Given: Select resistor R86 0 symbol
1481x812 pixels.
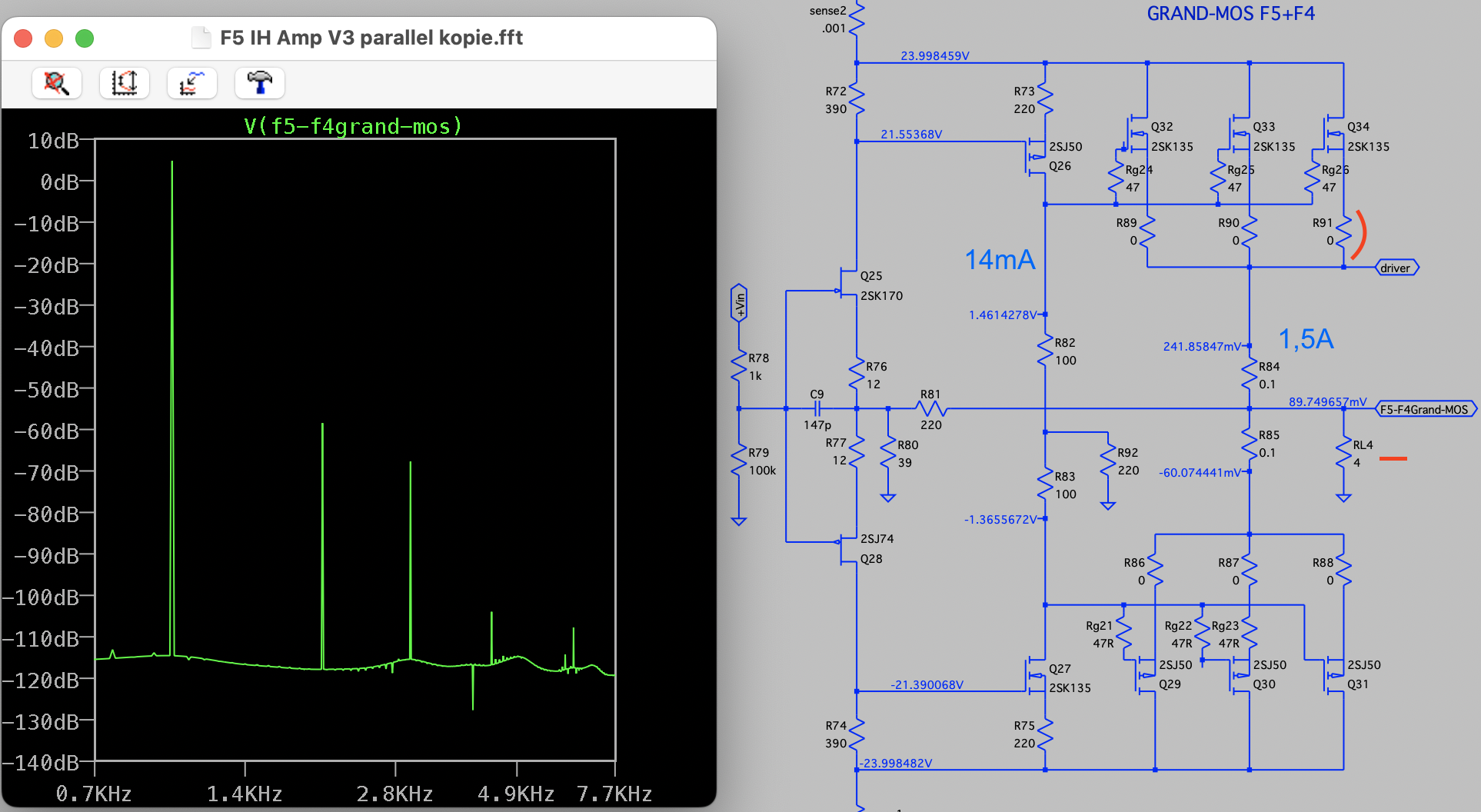Looking at the screenshot, I should coord(1155,571).
